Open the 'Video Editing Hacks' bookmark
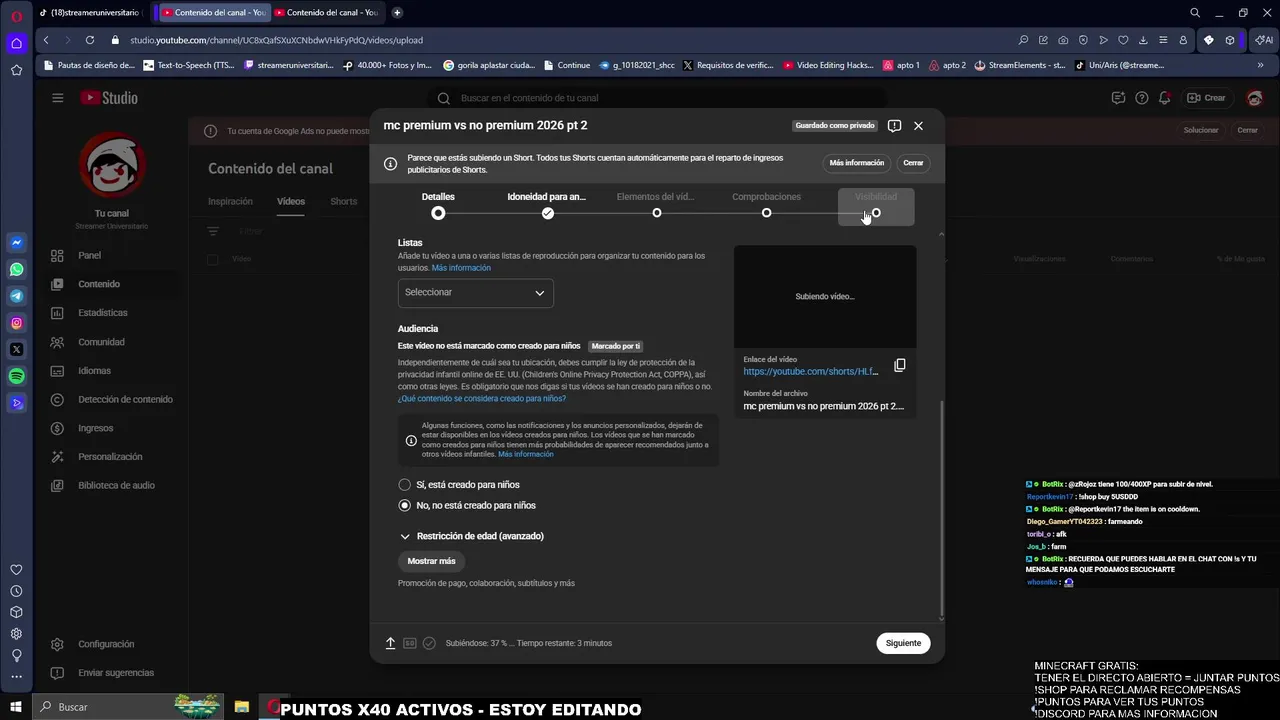The width and height of the screenshot is (1280, 720). pyautogui.click(x=829, y=65)
